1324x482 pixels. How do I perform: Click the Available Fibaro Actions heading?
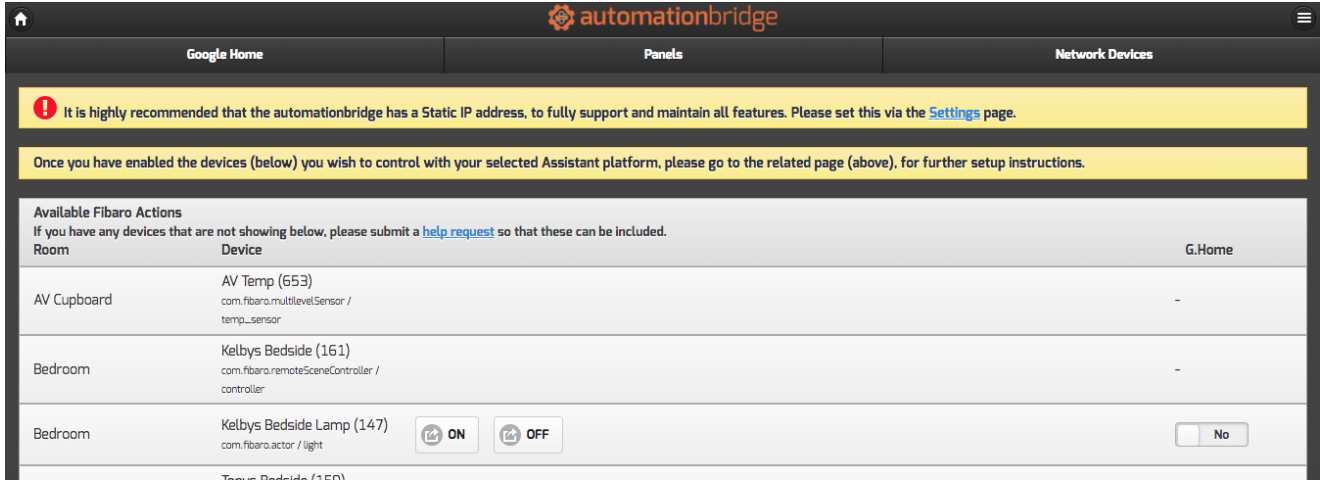(107, 213)
